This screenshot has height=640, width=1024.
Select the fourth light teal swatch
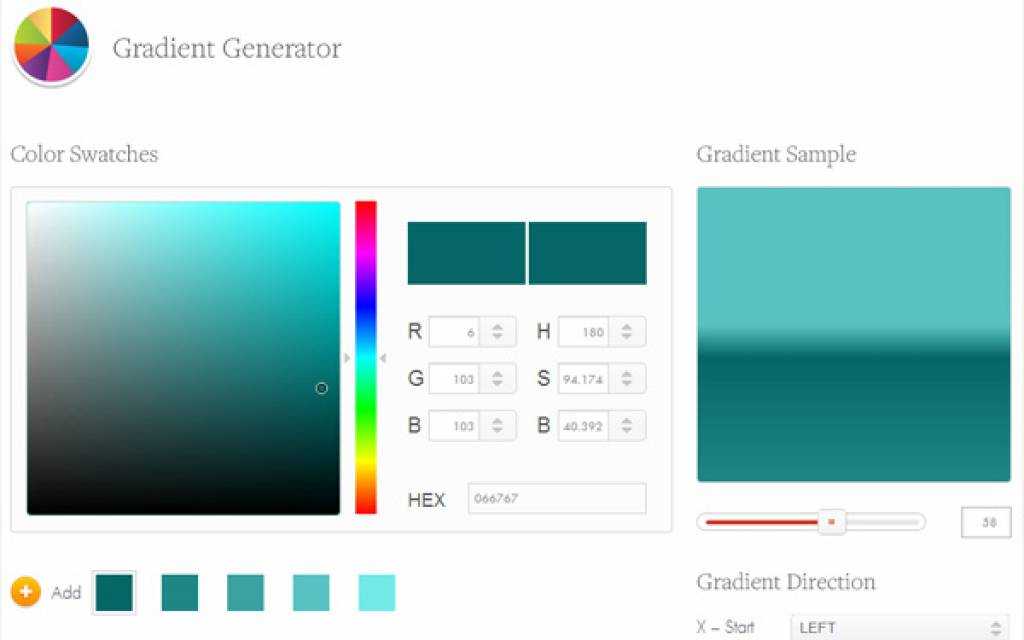click(x=311, y=592)
